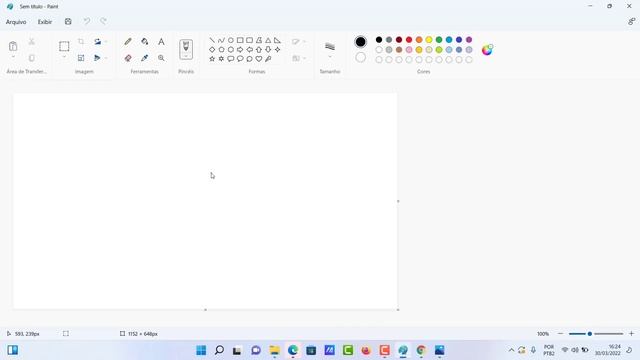
Task: Open the Exibir menu
Action: [x=45, y=22]
